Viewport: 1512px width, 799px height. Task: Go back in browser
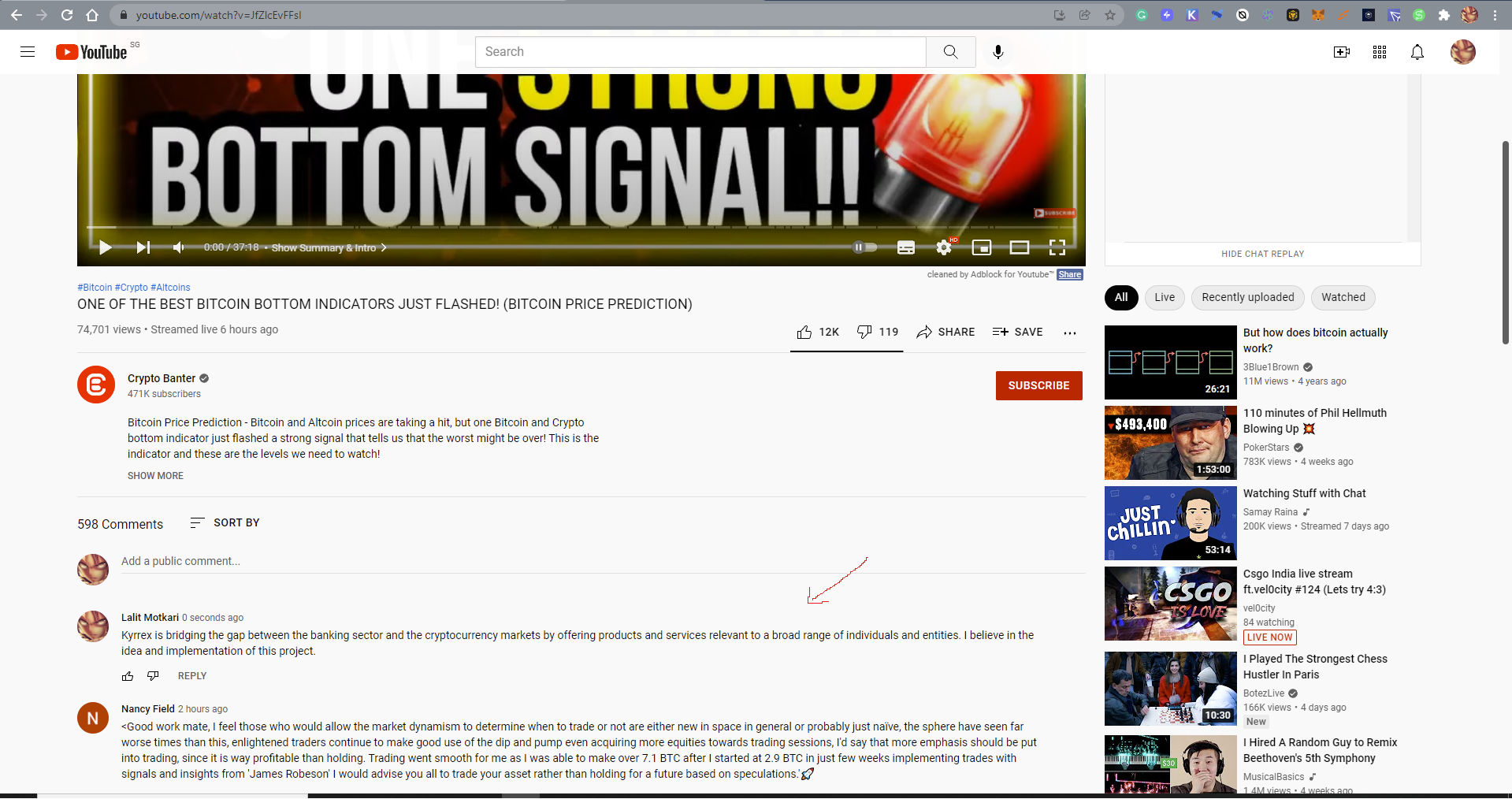tap(17, 15)
